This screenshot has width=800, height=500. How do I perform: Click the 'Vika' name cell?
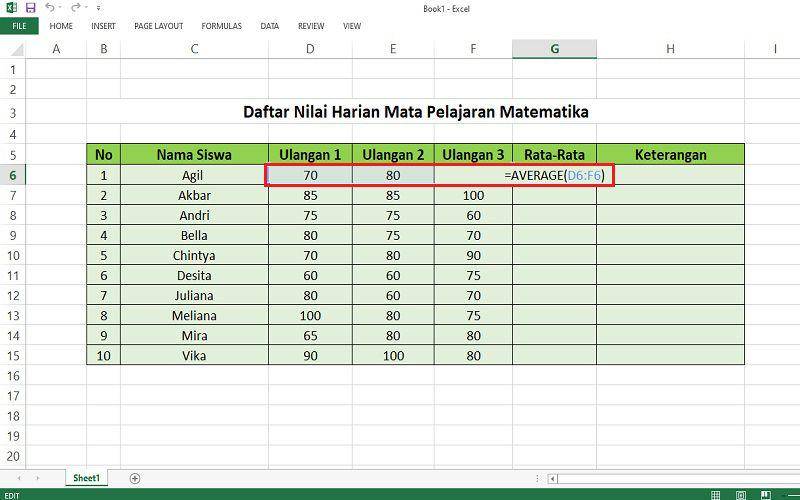(194, 356)
